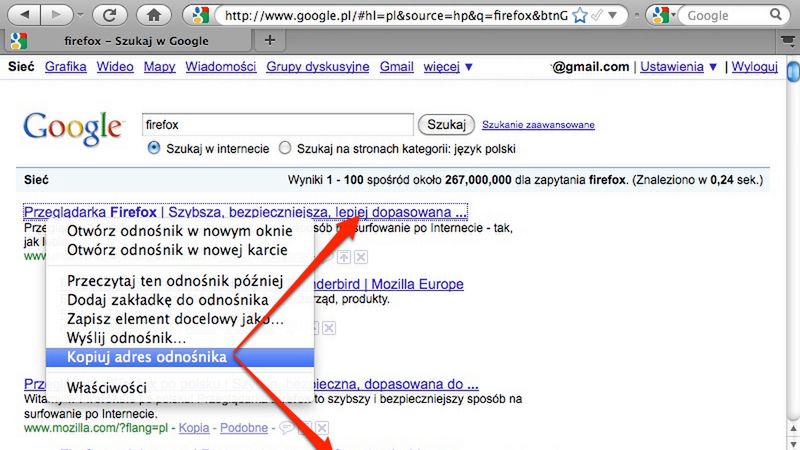The height and width of the screenshot is (450, 800).
Task: Add a comment on the www.mozilla.com/?flang=pl result
Action: 287,428
